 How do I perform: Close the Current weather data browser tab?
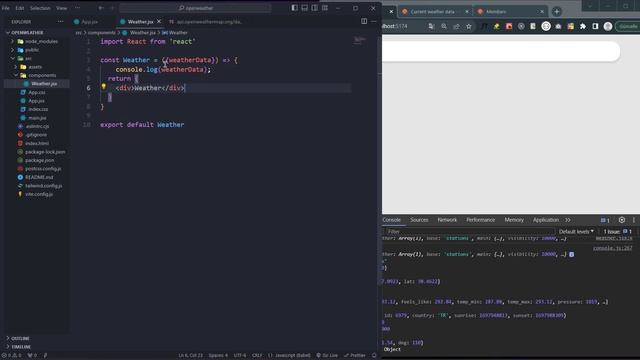[467, 11]
